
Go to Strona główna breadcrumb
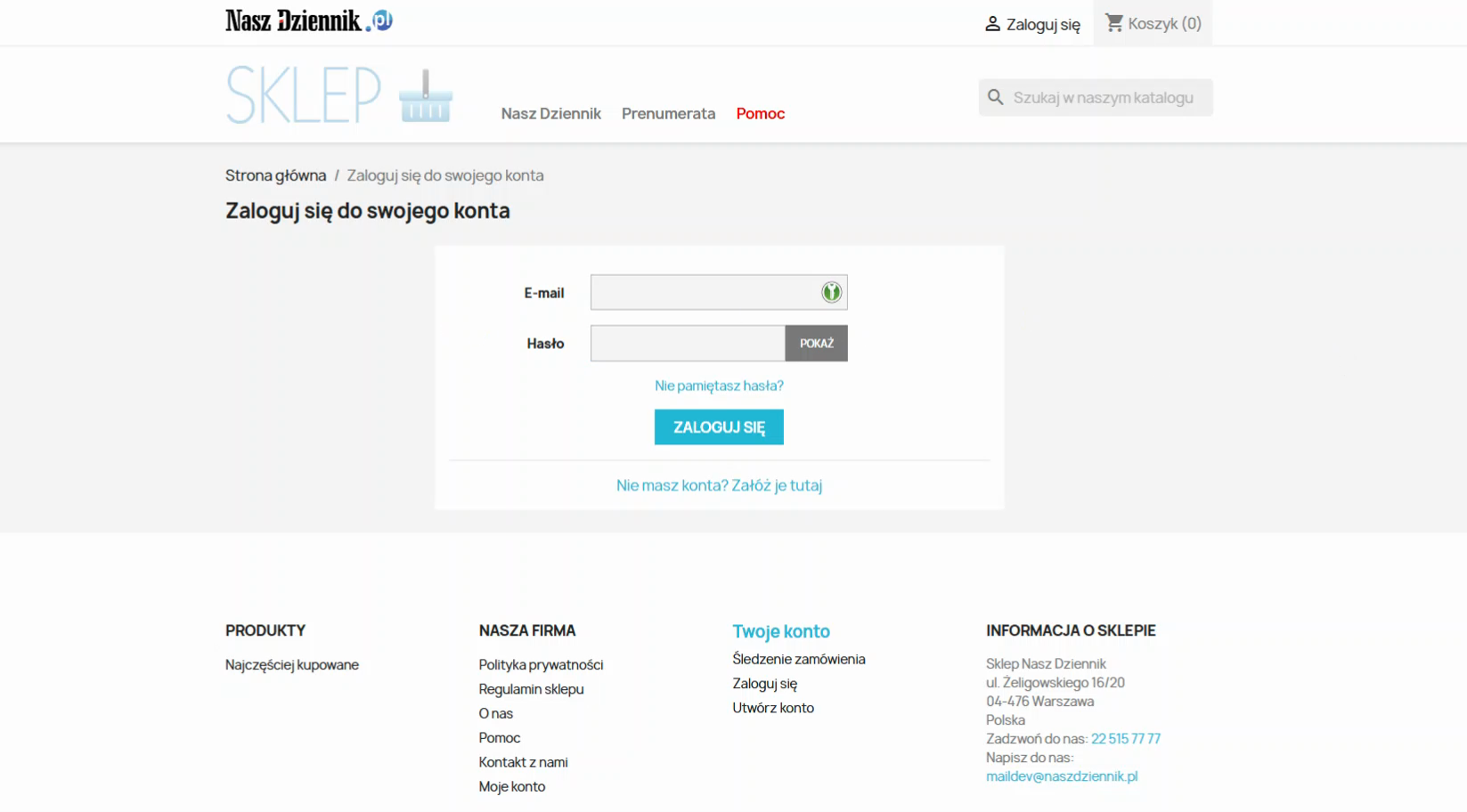coord(275,175)
